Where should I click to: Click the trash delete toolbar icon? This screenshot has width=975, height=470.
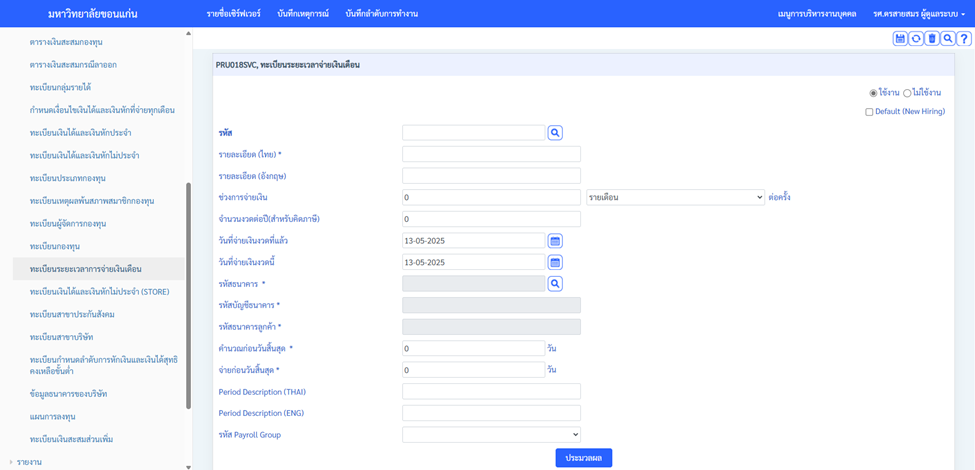(932, 38)
